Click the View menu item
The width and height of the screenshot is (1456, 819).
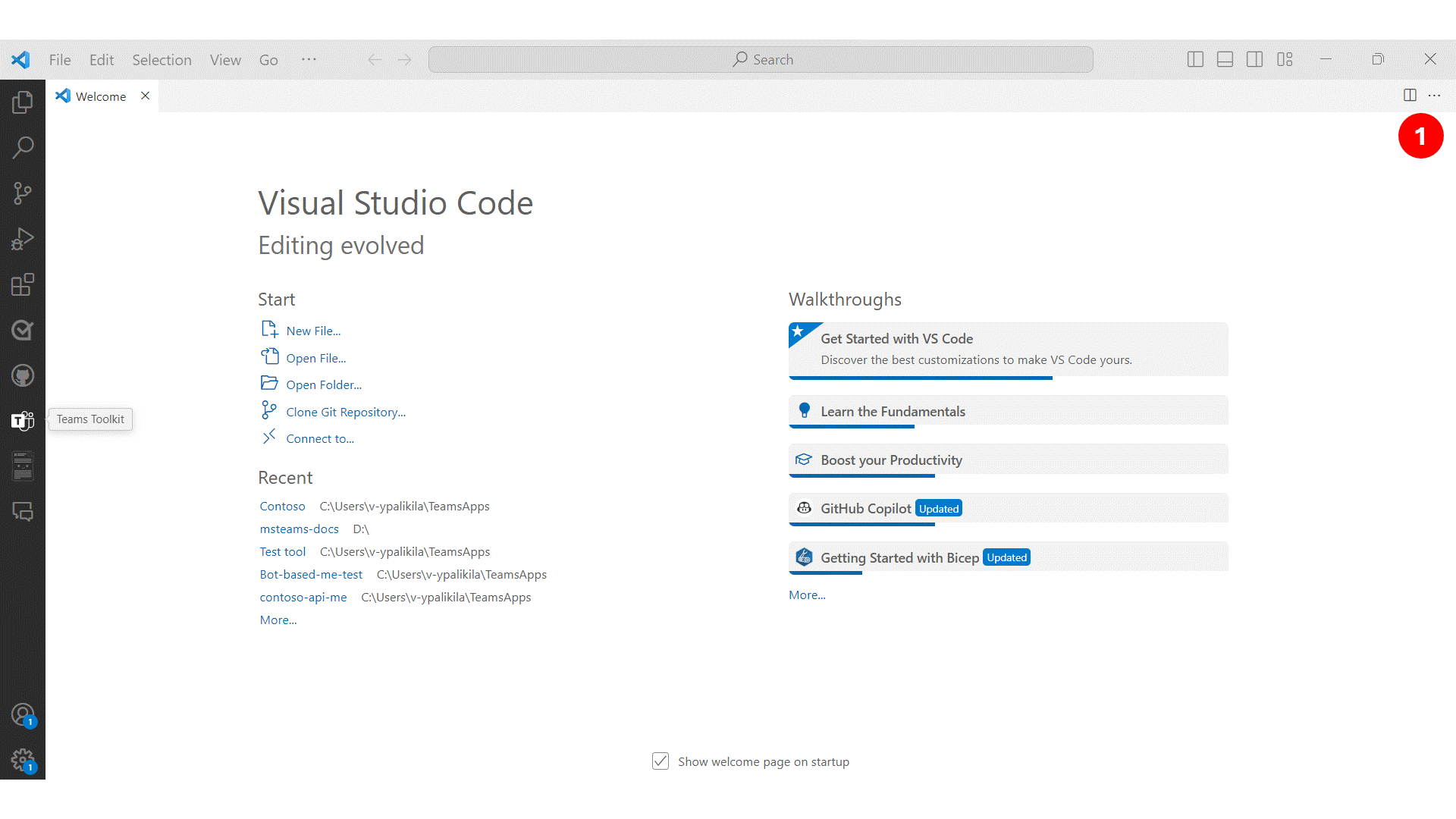click(x=224, y=60)
